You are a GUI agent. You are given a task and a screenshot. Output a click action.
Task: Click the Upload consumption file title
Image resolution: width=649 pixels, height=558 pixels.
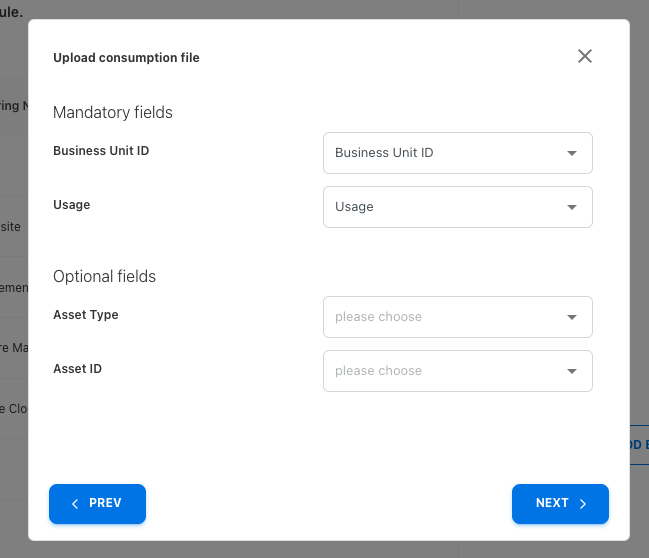click(126, 57)
